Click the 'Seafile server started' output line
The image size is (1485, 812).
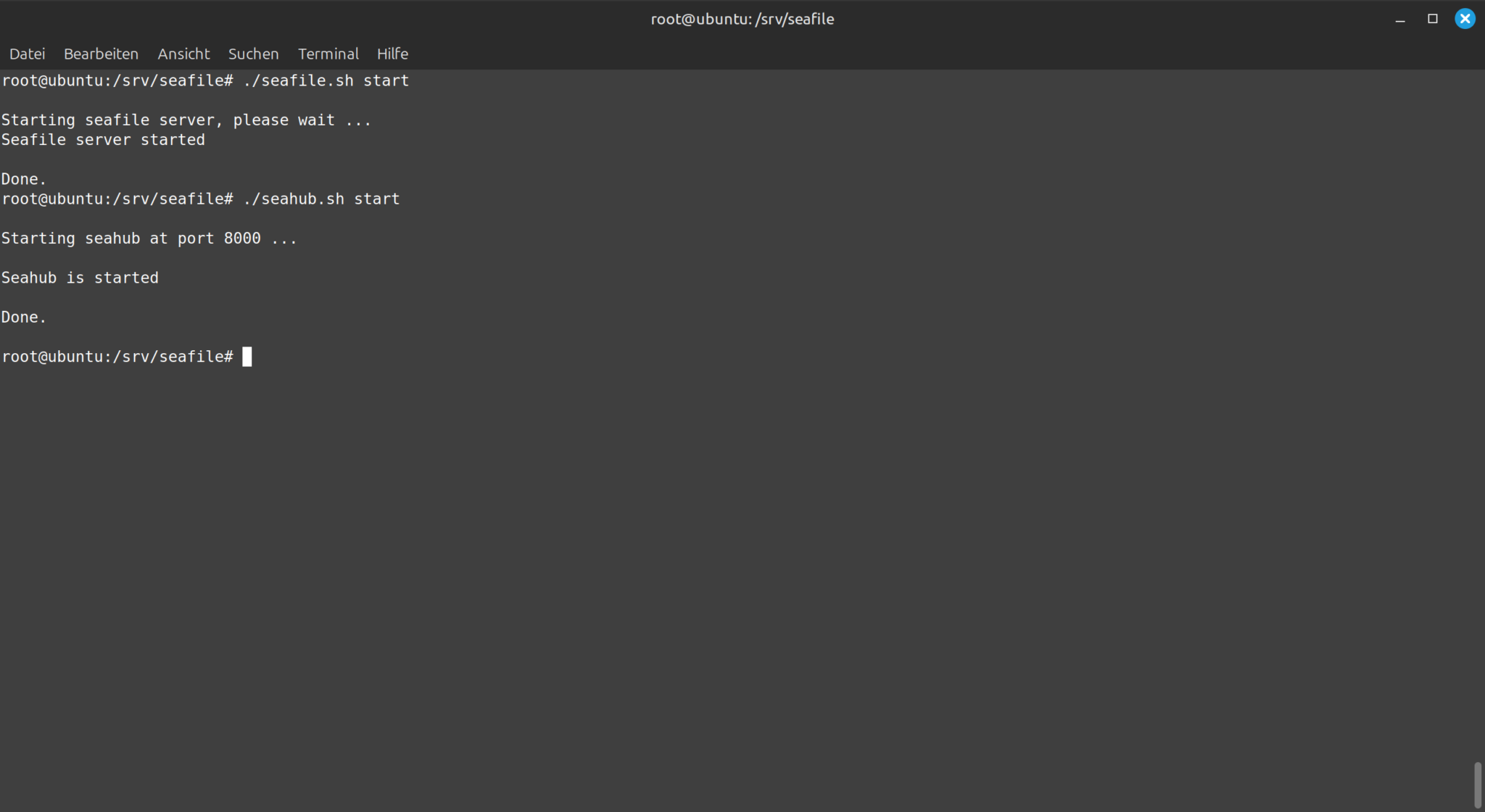pos(103,140)
